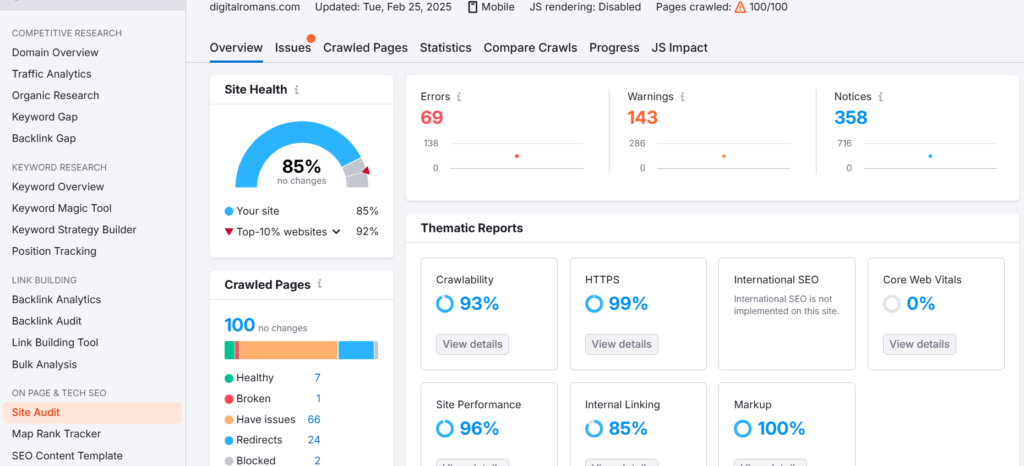Open the Crawled Pages tab
1024x466 pixels.
click(365, 48)
